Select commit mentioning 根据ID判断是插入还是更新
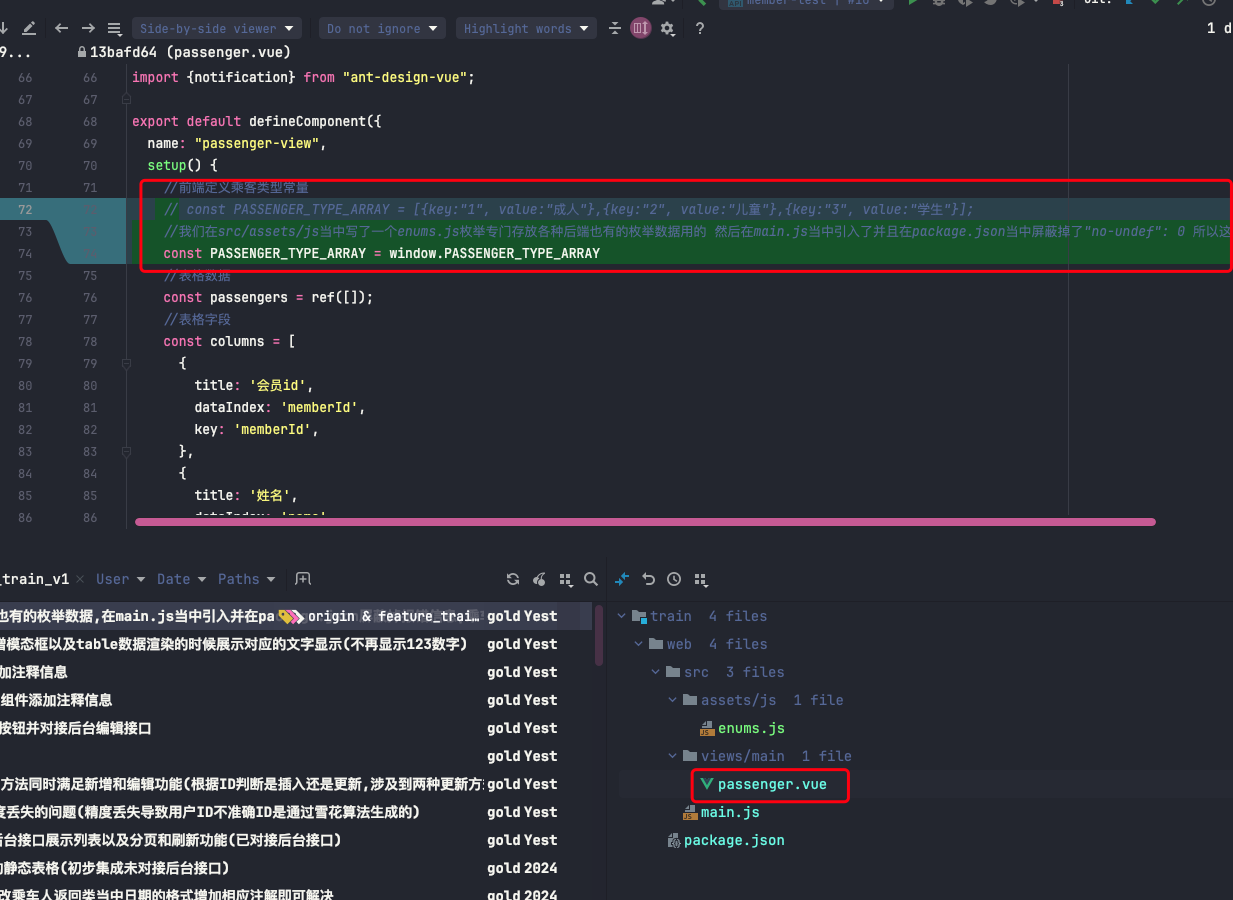 [295, 784]
